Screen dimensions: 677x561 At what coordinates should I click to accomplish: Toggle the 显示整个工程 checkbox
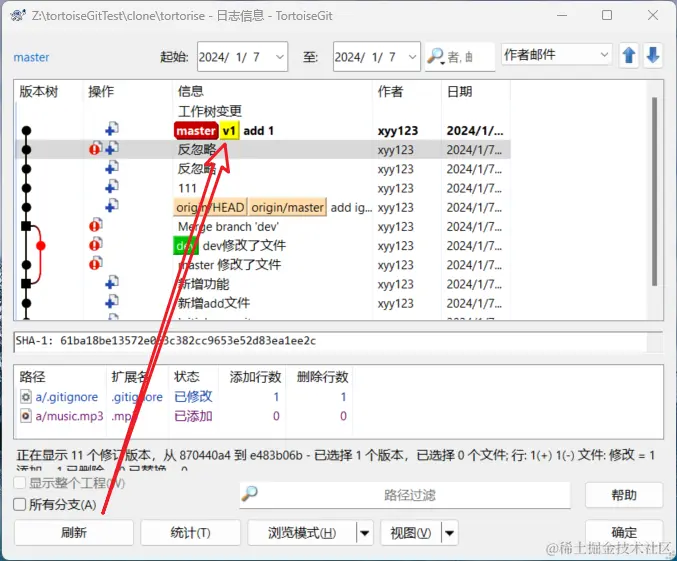pyautogui.click(x=19, y=483)
